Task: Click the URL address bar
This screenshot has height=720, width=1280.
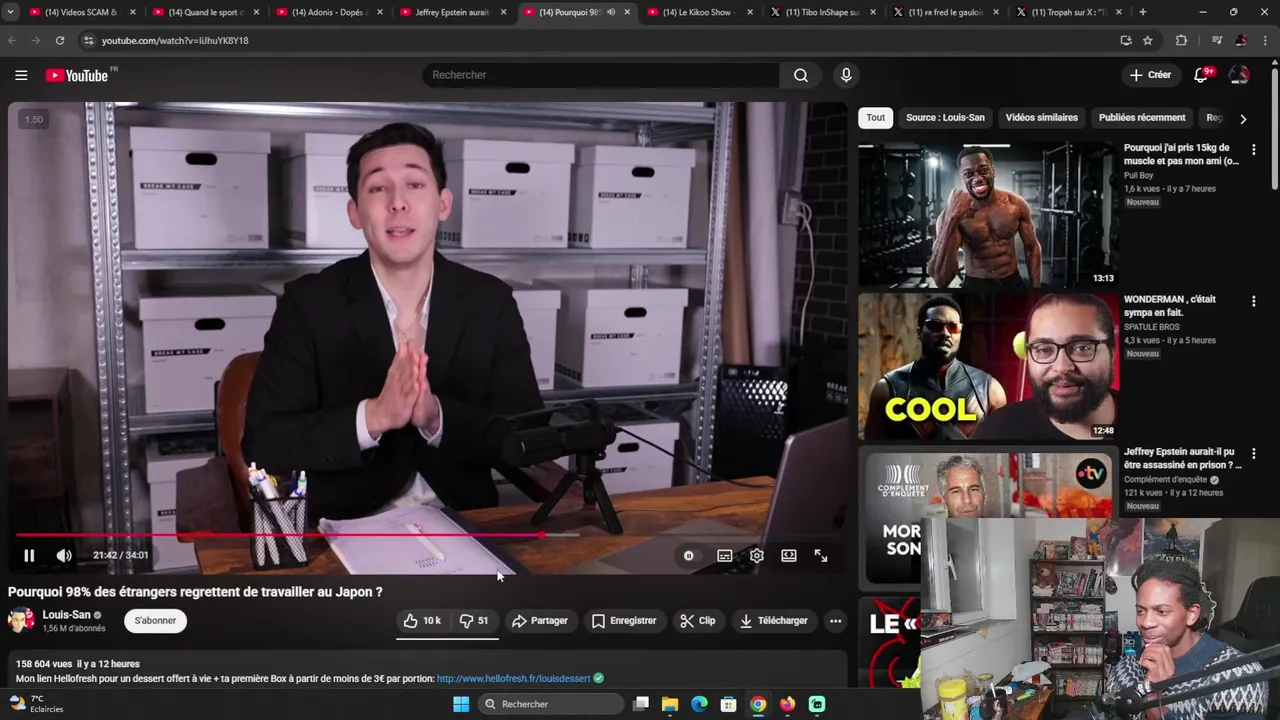Action: [600, 40]
